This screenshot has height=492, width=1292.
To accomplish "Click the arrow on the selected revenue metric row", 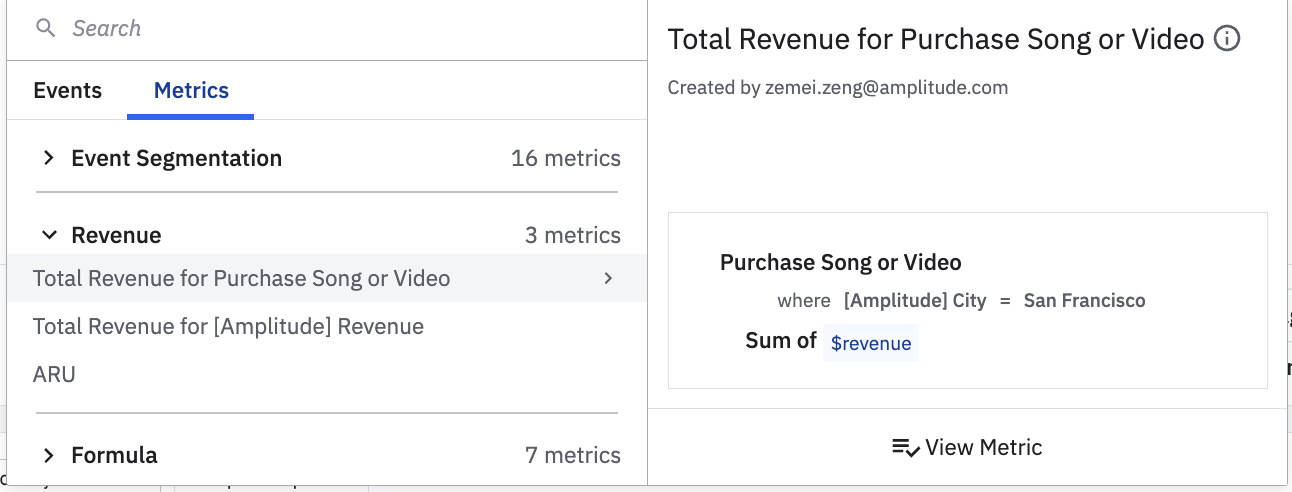I will [608, 278].
